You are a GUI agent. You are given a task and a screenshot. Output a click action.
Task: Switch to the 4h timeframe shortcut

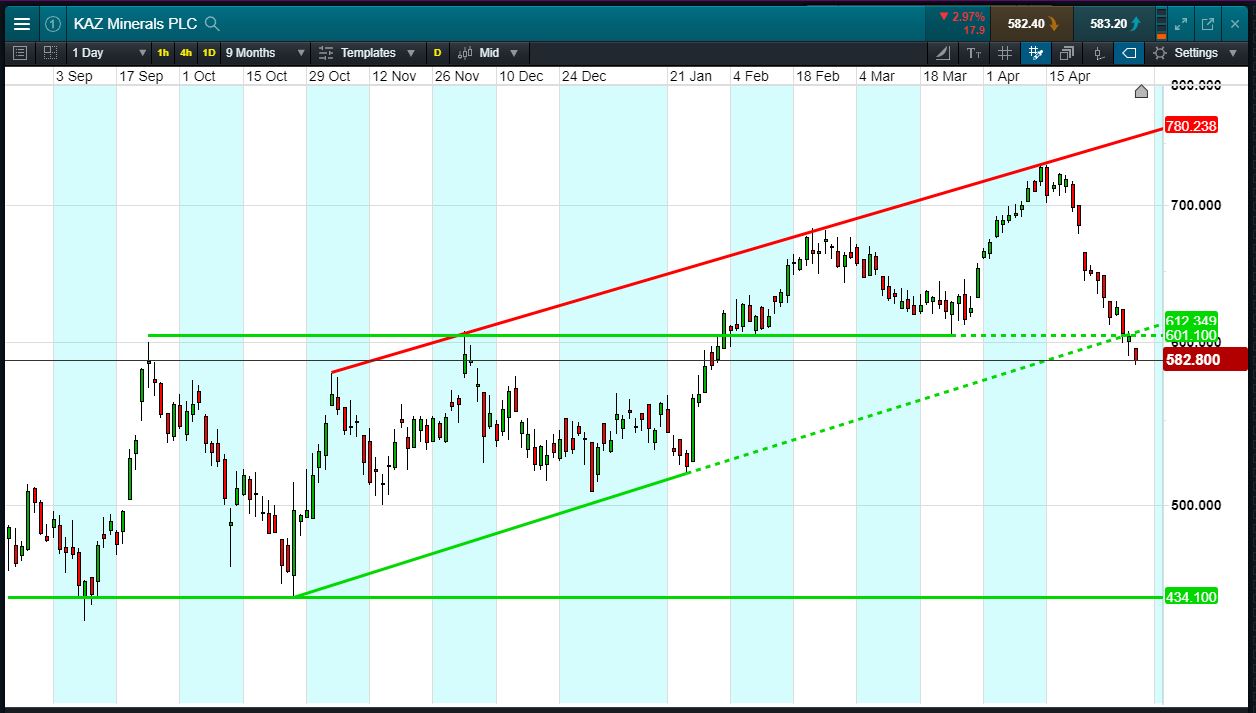tap(186, 53)
